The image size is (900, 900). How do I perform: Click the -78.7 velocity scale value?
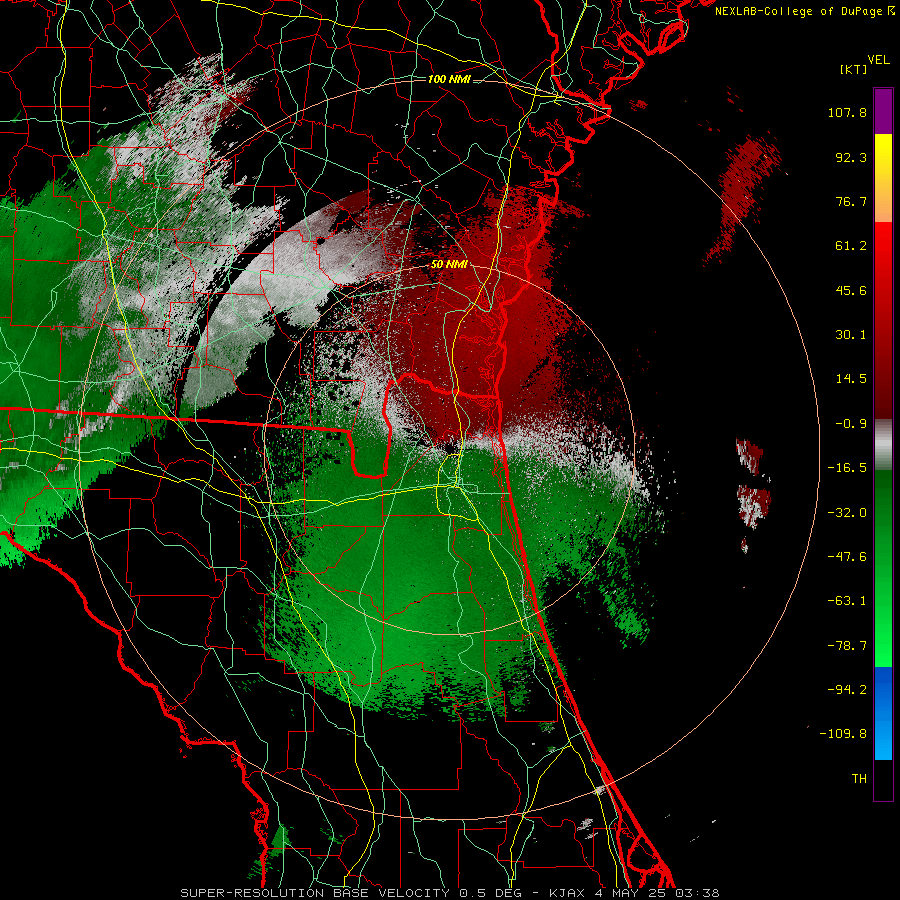847,646
